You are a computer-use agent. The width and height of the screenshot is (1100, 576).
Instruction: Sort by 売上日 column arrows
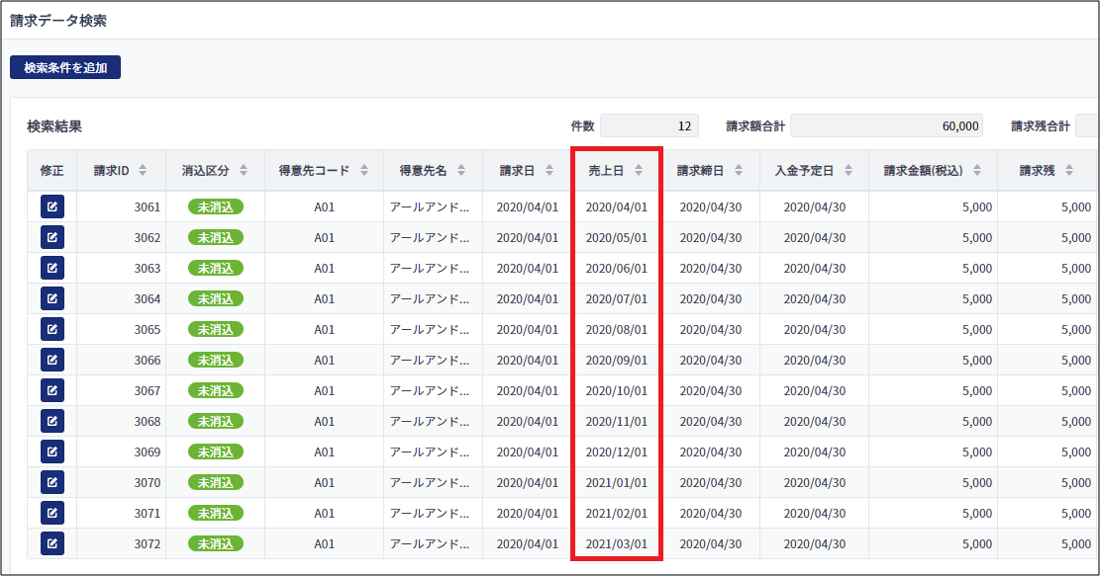638,170
